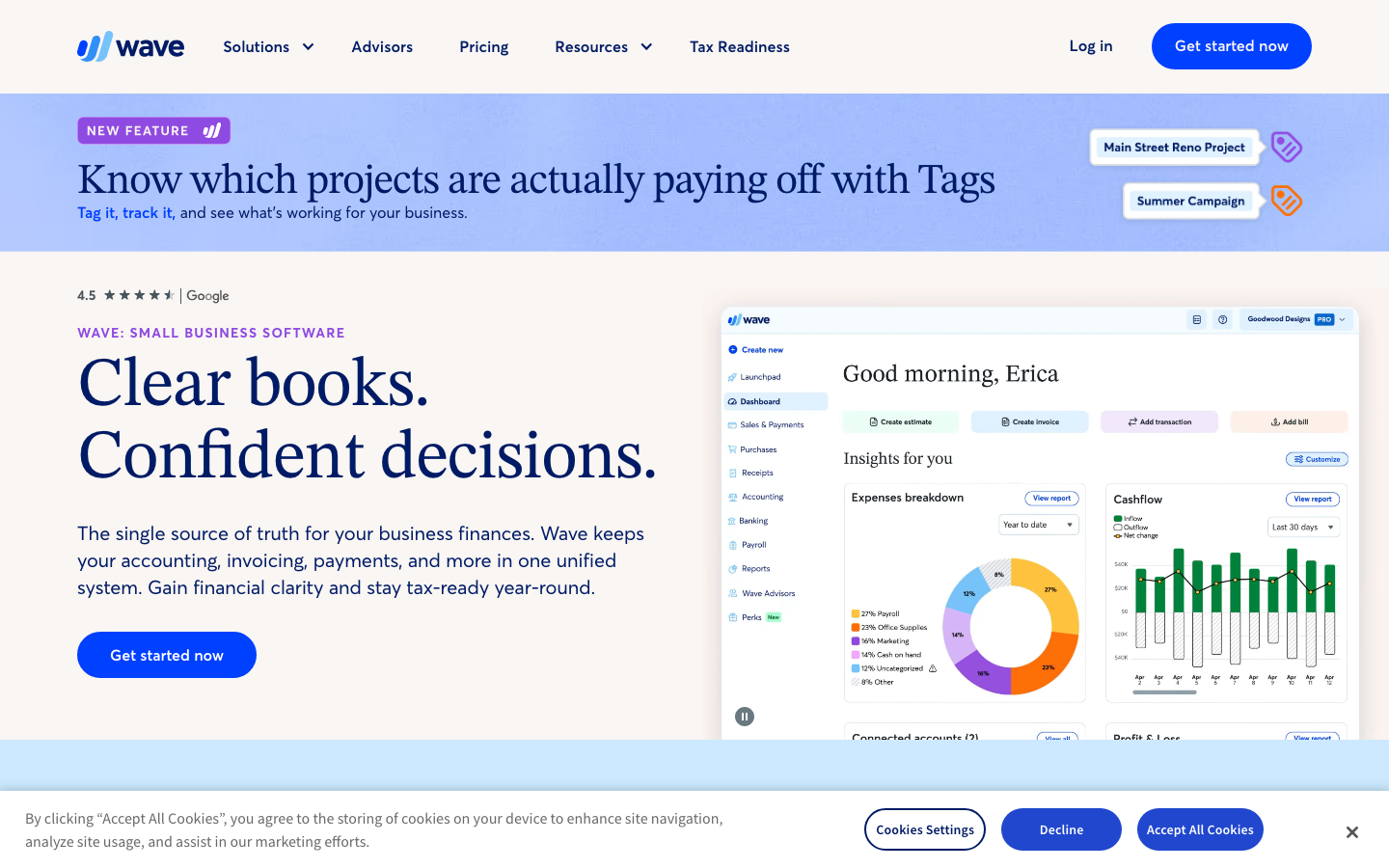Open Reports in the sidebar
Image resolution: width=1389 pixels, height=868 pixels.
[x=749, y=569]
